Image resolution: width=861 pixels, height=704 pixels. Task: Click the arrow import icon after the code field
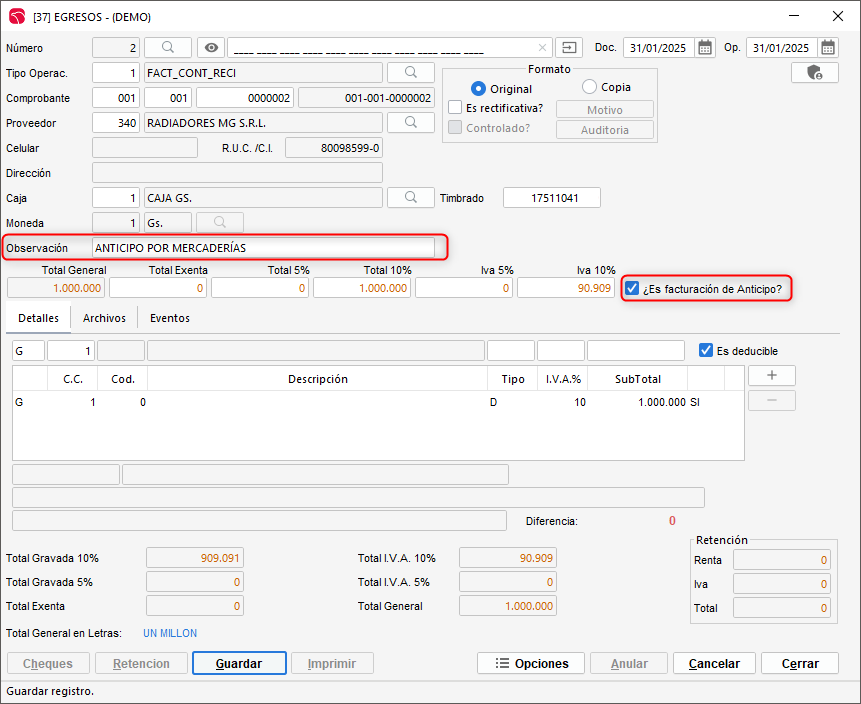point(570,48)
